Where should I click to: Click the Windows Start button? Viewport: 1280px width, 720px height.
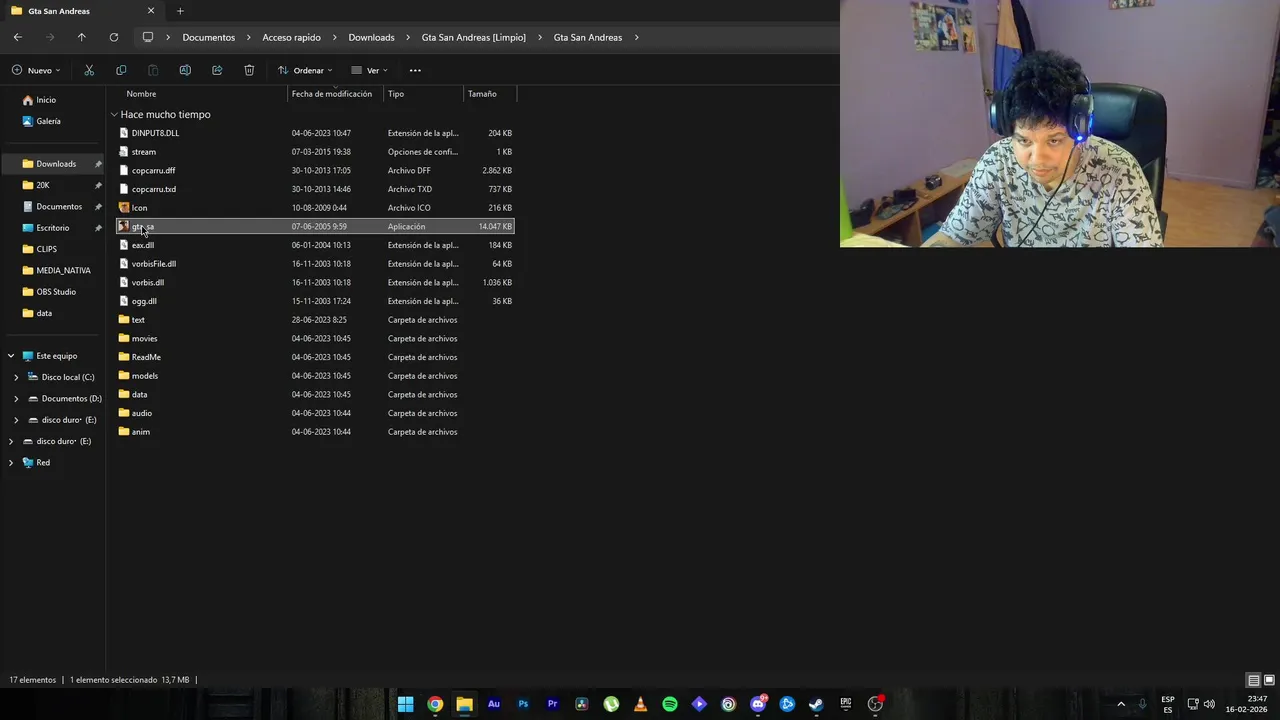click(x=406, y=704)
